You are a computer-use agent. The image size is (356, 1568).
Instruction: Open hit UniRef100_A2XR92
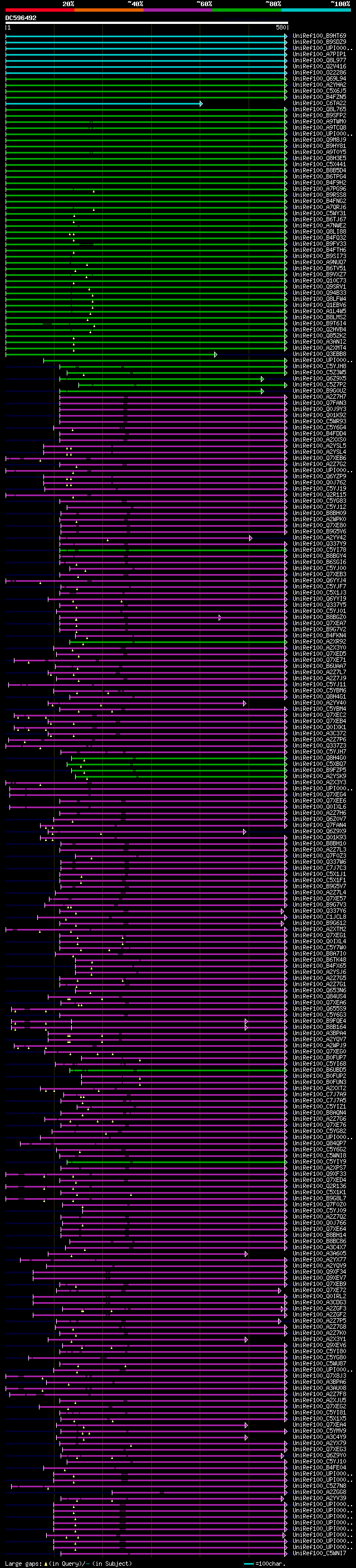[x=319, y=641]
